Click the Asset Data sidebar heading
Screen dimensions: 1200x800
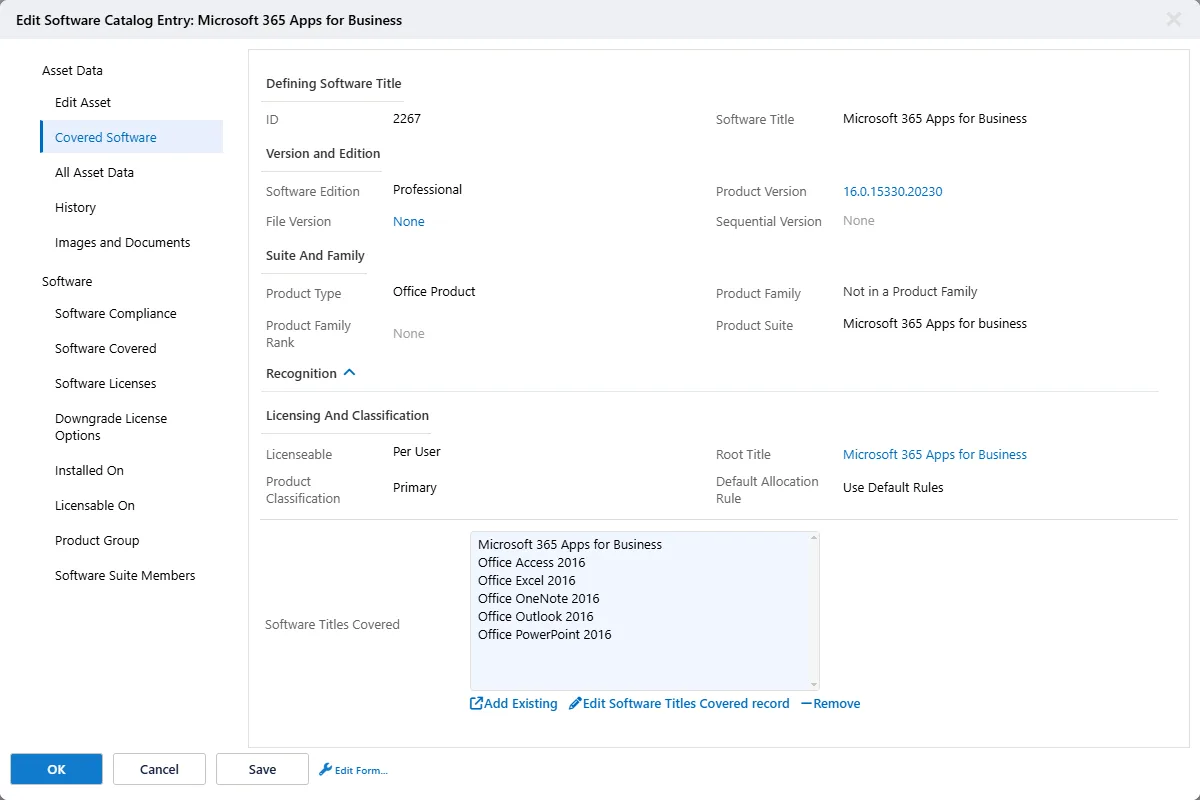[72, 70]
